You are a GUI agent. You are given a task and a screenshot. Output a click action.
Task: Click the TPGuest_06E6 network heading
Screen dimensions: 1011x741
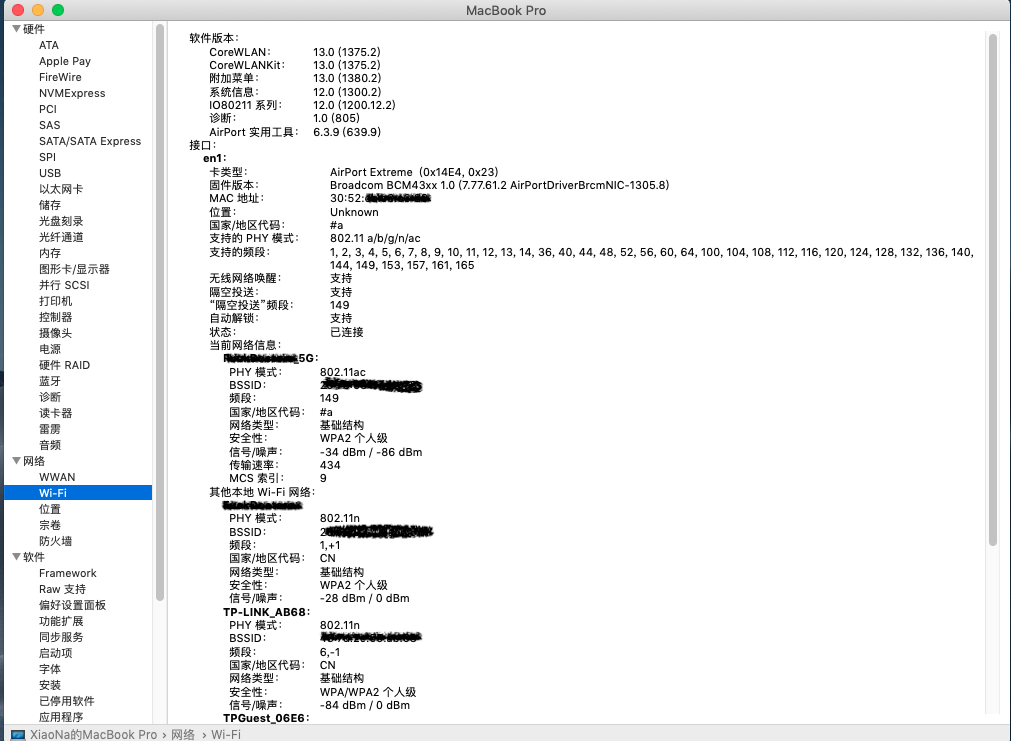click(266, 718)
